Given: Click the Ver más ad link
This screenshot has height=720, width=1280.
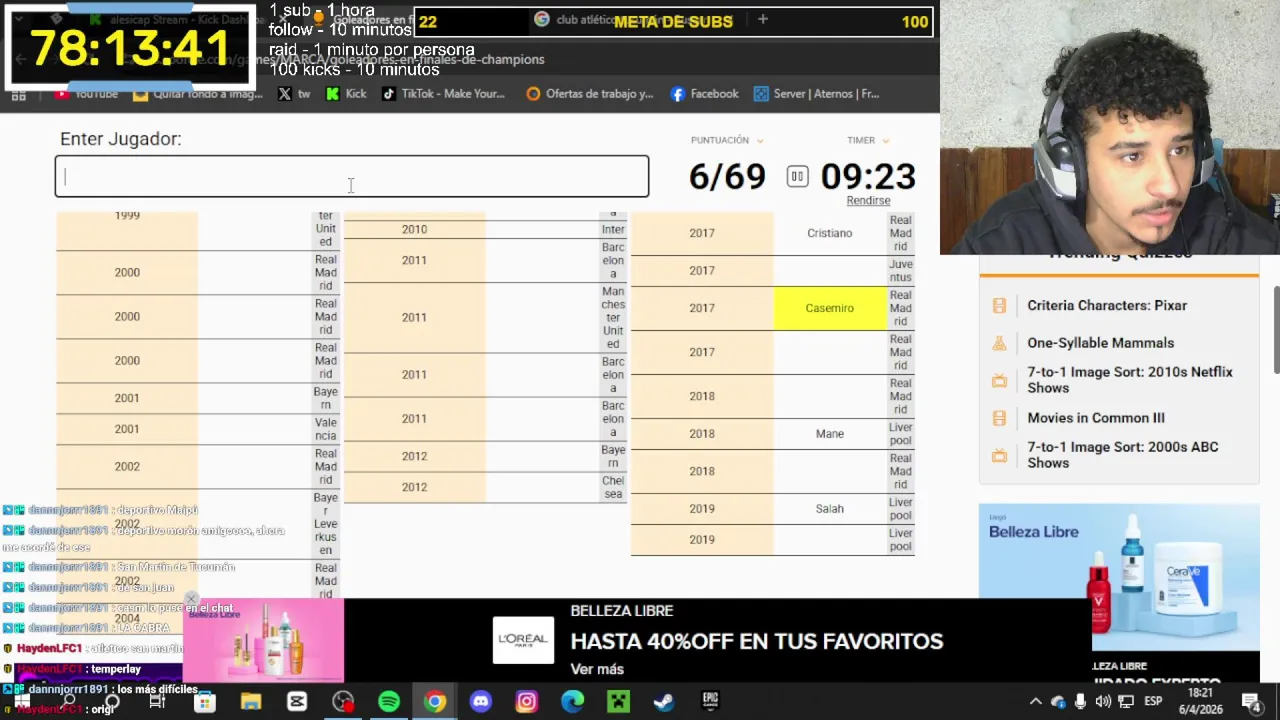Looking at the screenshot, I should point(597,669).
